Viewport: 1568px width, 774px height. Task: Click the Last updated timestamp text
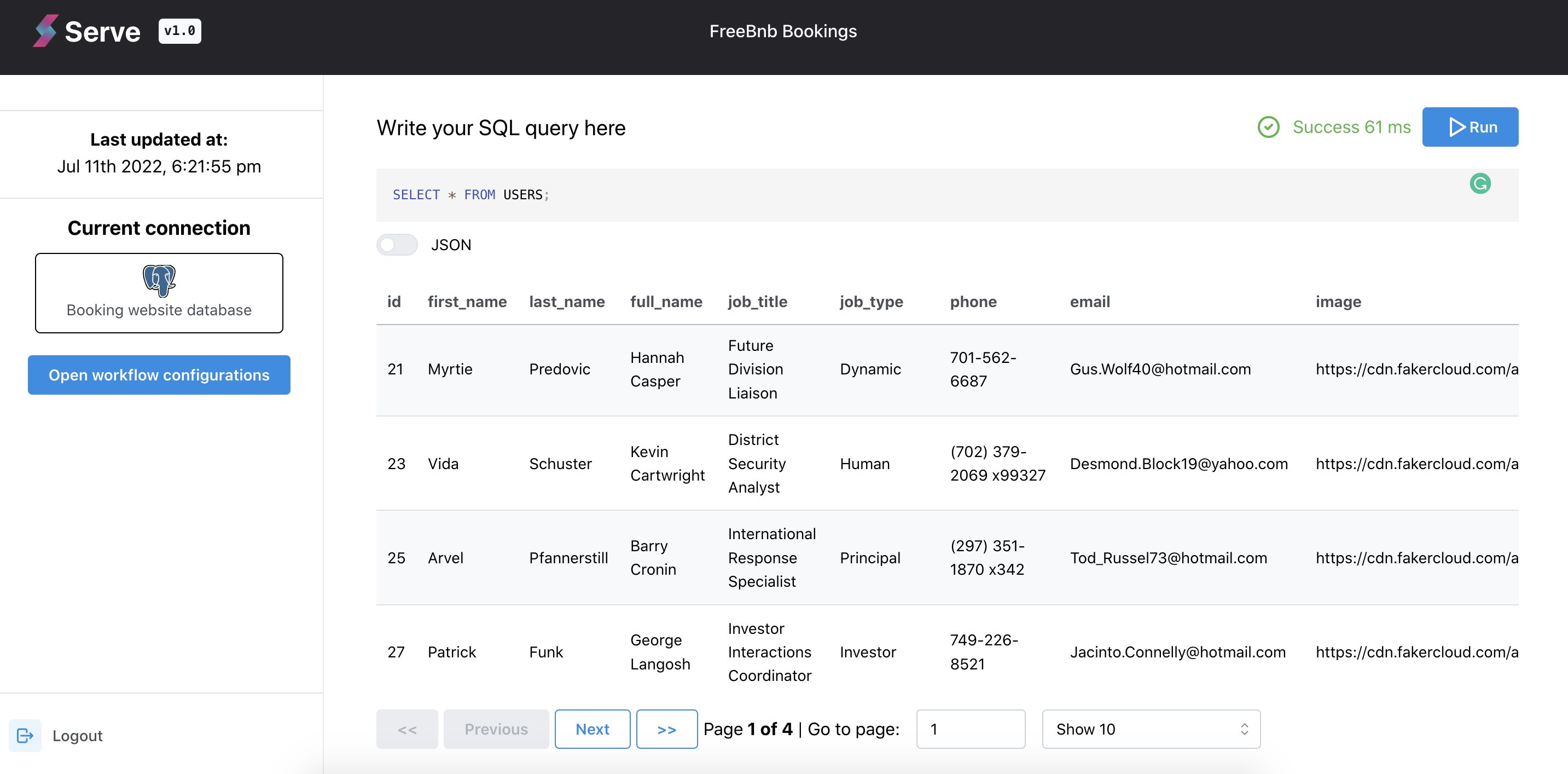point(159,166)
